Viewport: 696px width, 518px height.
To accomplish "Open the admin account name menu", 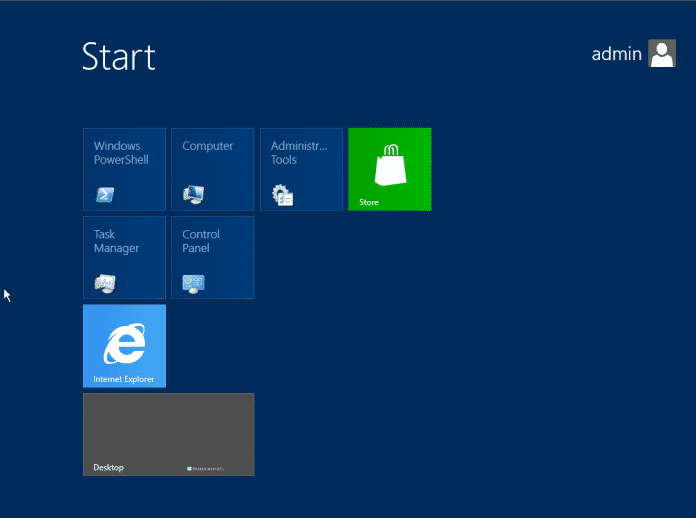I will point(616,55).
